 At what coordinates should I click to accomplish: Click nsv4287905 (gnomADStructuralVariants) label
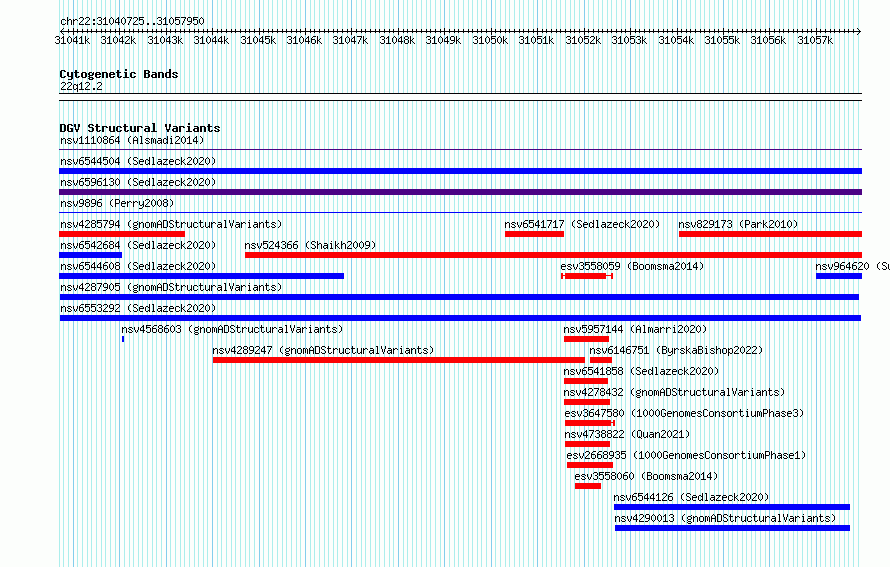(x=171, y=287)
